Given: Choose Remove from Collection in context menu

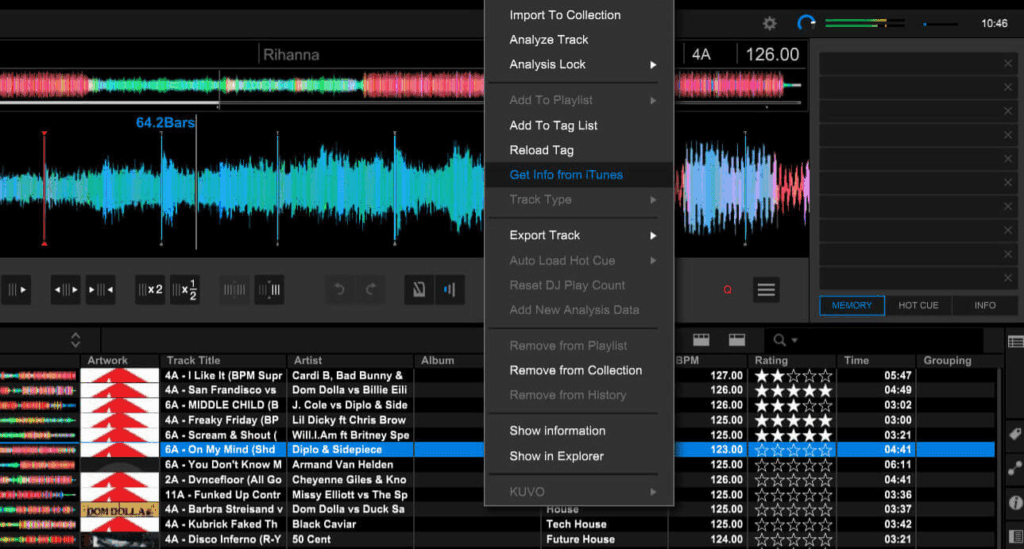Looking at the screenshot, I should pos(575,370).
